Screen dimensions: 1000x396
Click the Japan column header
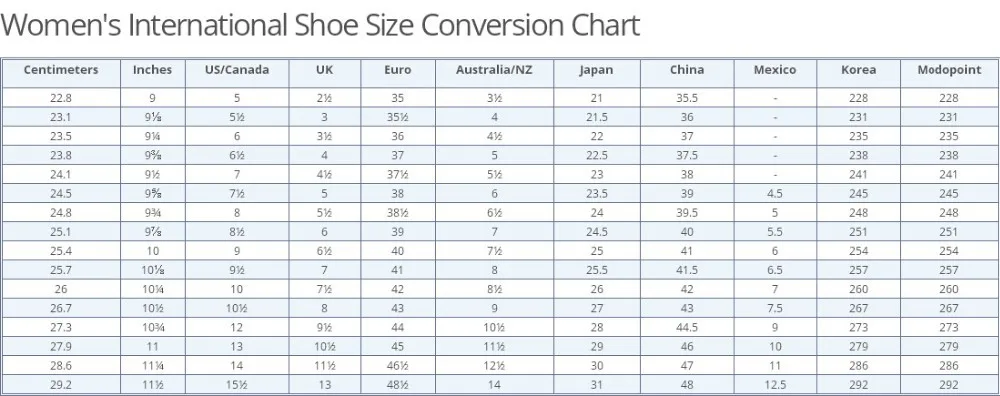pos(596,70)
